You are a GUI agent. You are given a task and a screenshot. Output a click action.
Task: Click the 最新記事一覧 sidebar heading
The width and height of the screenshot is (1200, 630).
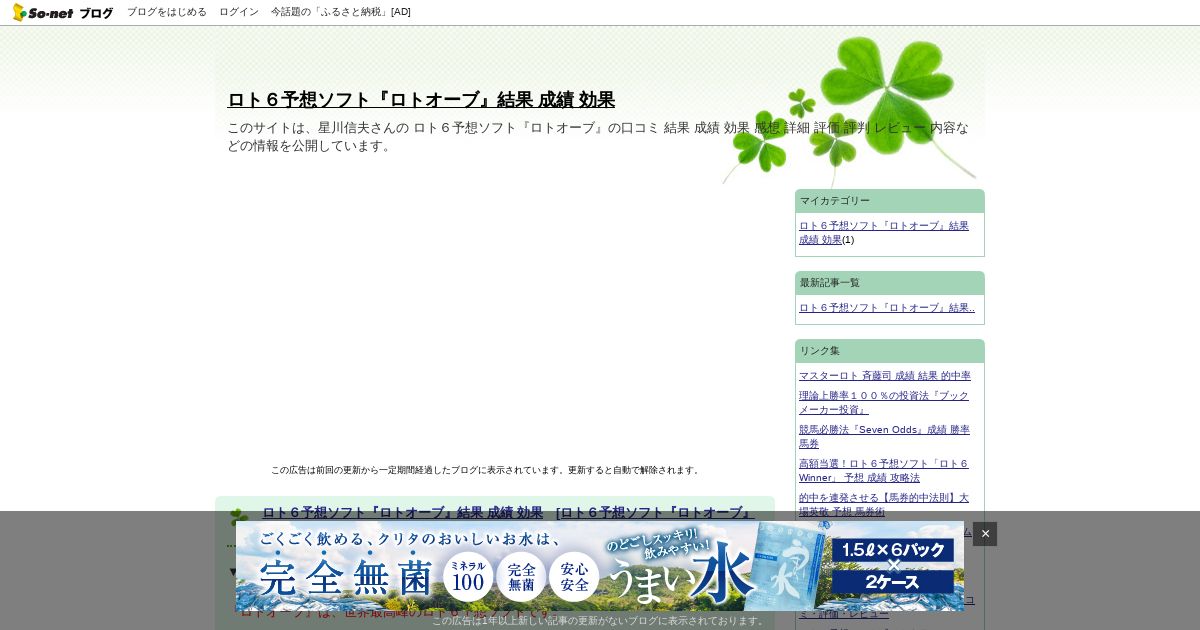coord(890,283)
